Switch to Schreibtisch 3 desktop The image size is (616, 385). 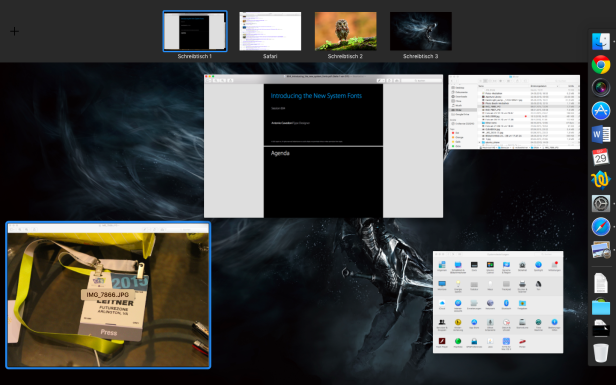(x=420, y=31)
